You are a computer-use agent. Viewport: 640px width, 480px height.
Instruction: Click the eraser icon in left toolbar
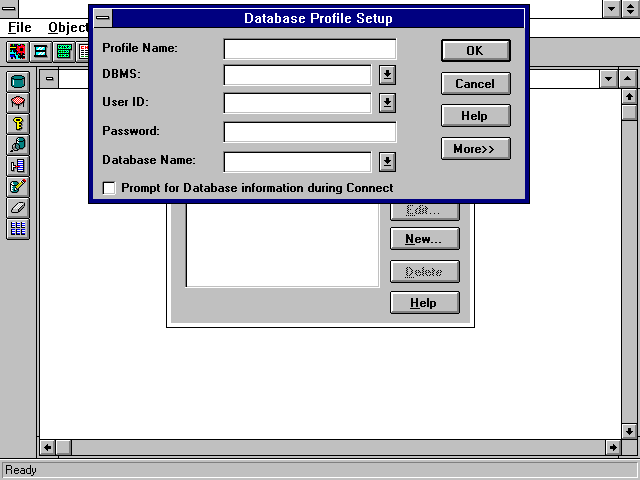(x=18, y=207)
